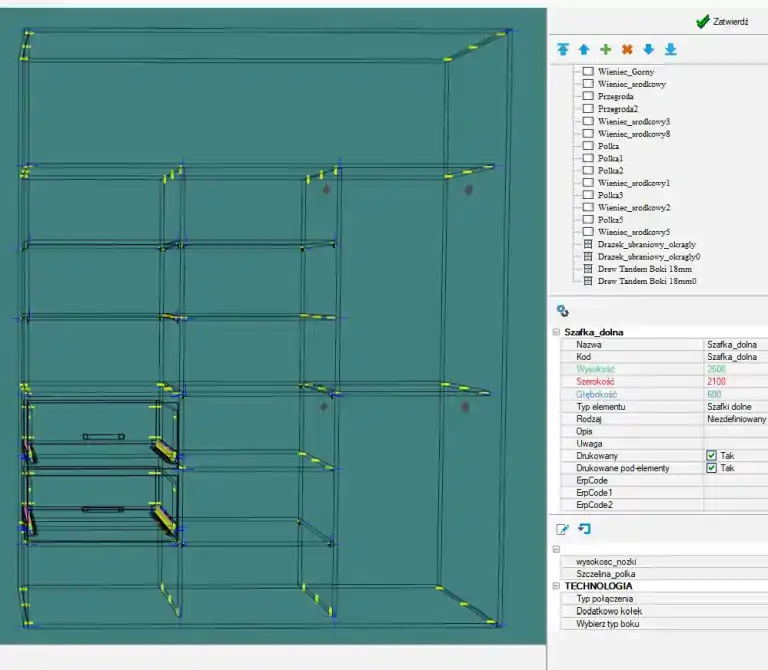Click the edit pencil icon below ErpCode2
The image size is (768, 670).
(x=562, y=529)
